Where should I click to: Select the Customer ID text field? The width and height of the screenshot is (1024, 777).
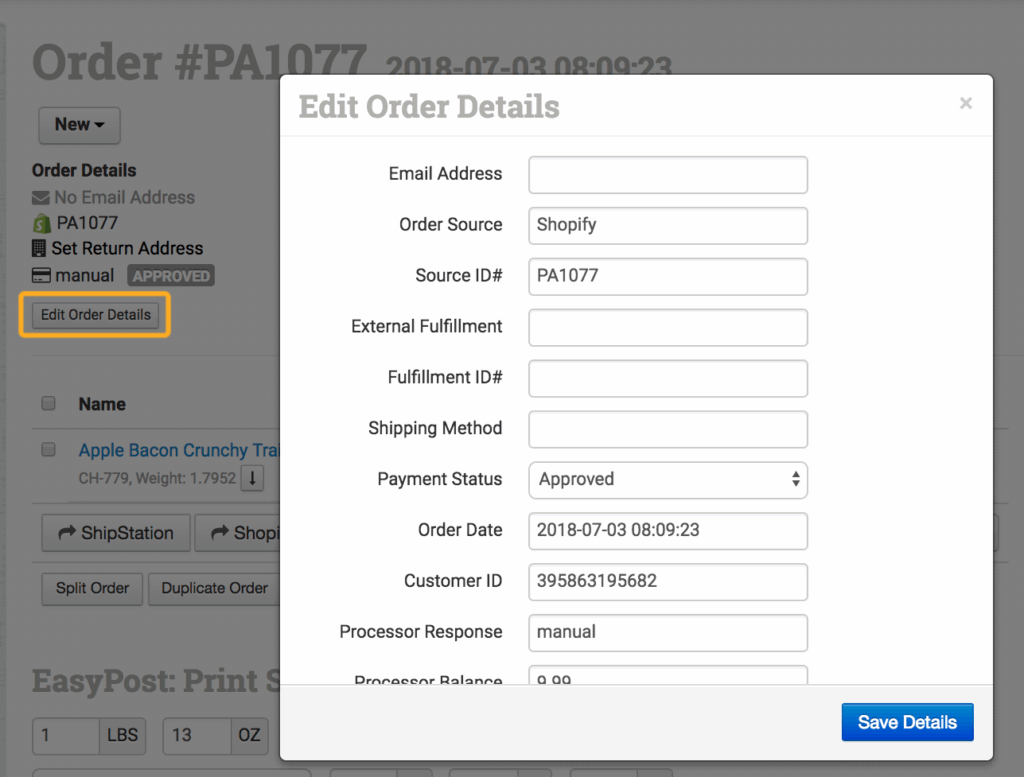point(667,582)
